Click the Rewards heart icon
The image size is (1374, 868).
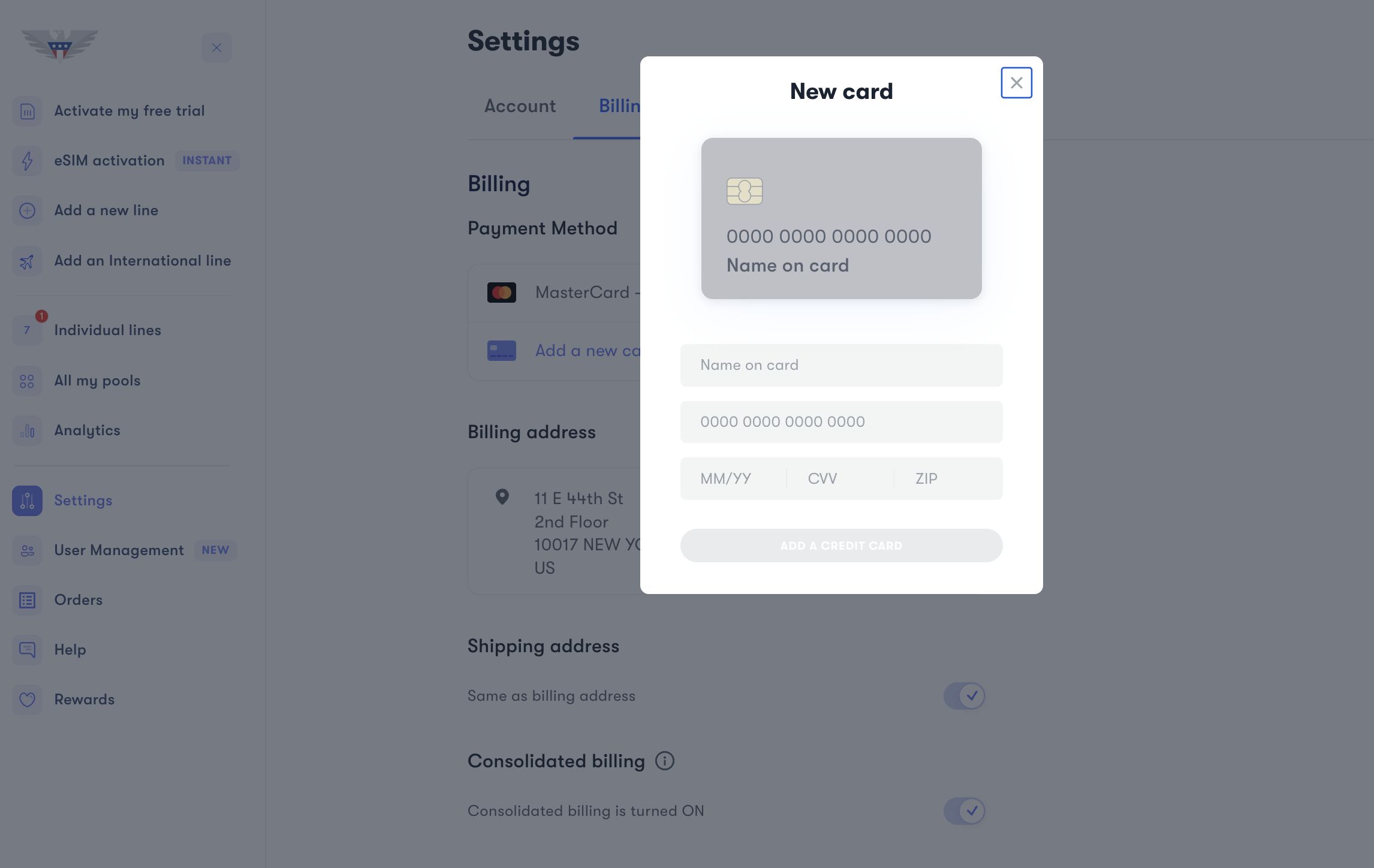pos(28,700)
